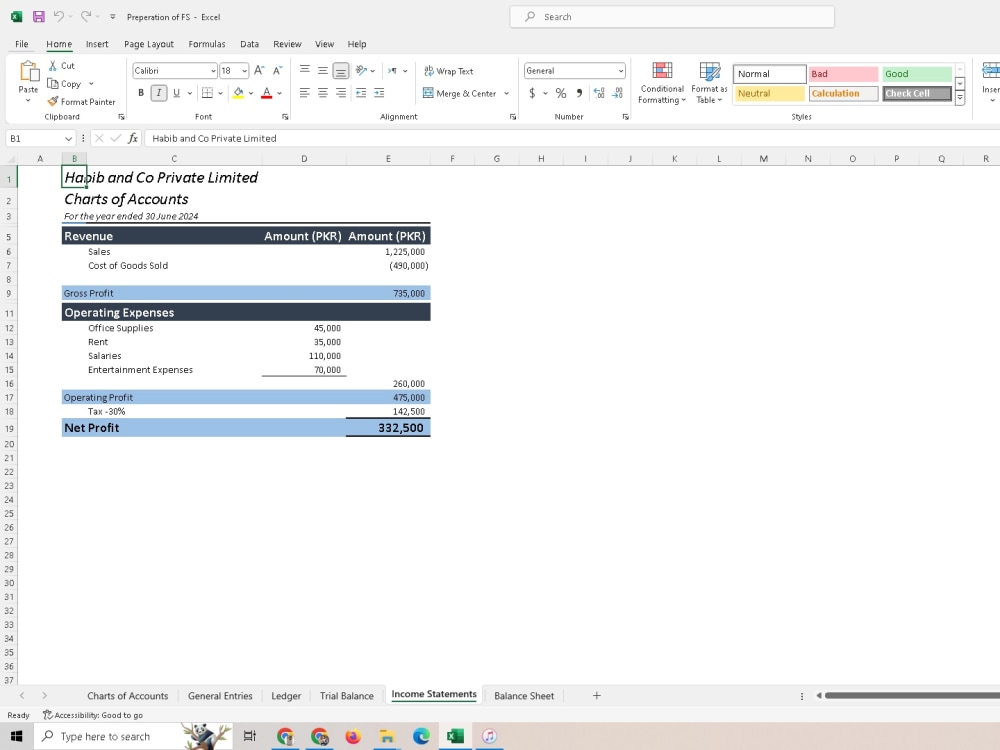Viewport: 1000px width, 750px height.
Task: Switch to the Data ribbon tab
Action: [x=249, y=44]
